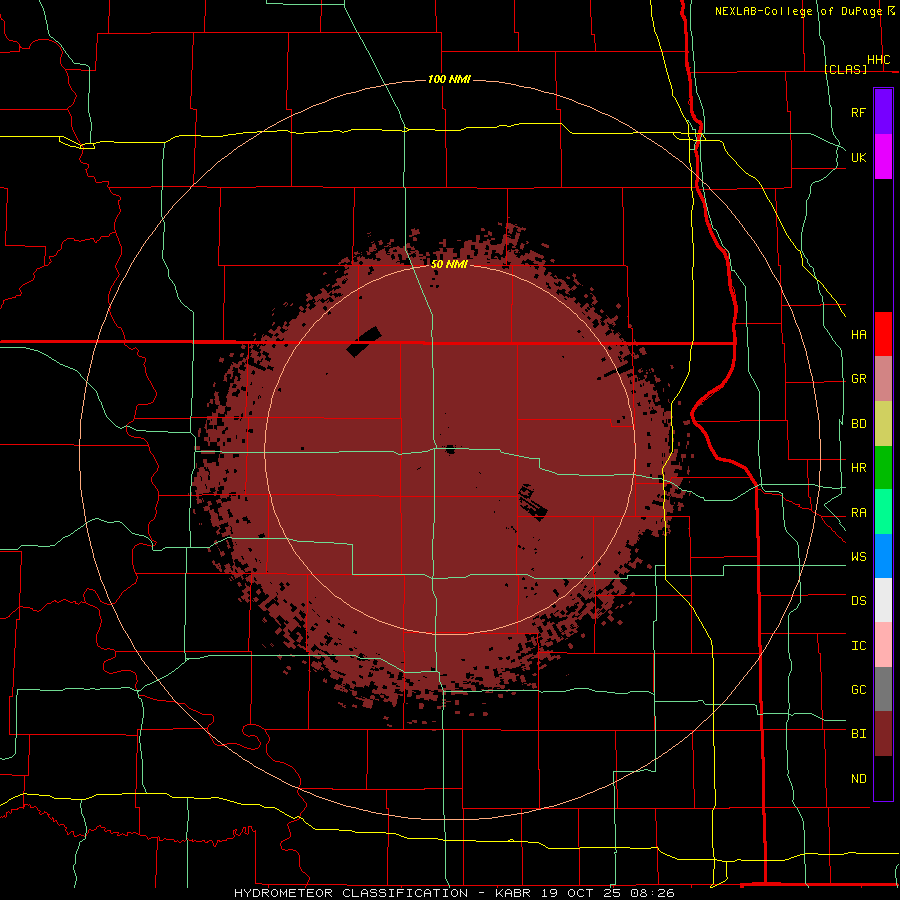Click the "HR" legend label

click(x=858, y=468)
